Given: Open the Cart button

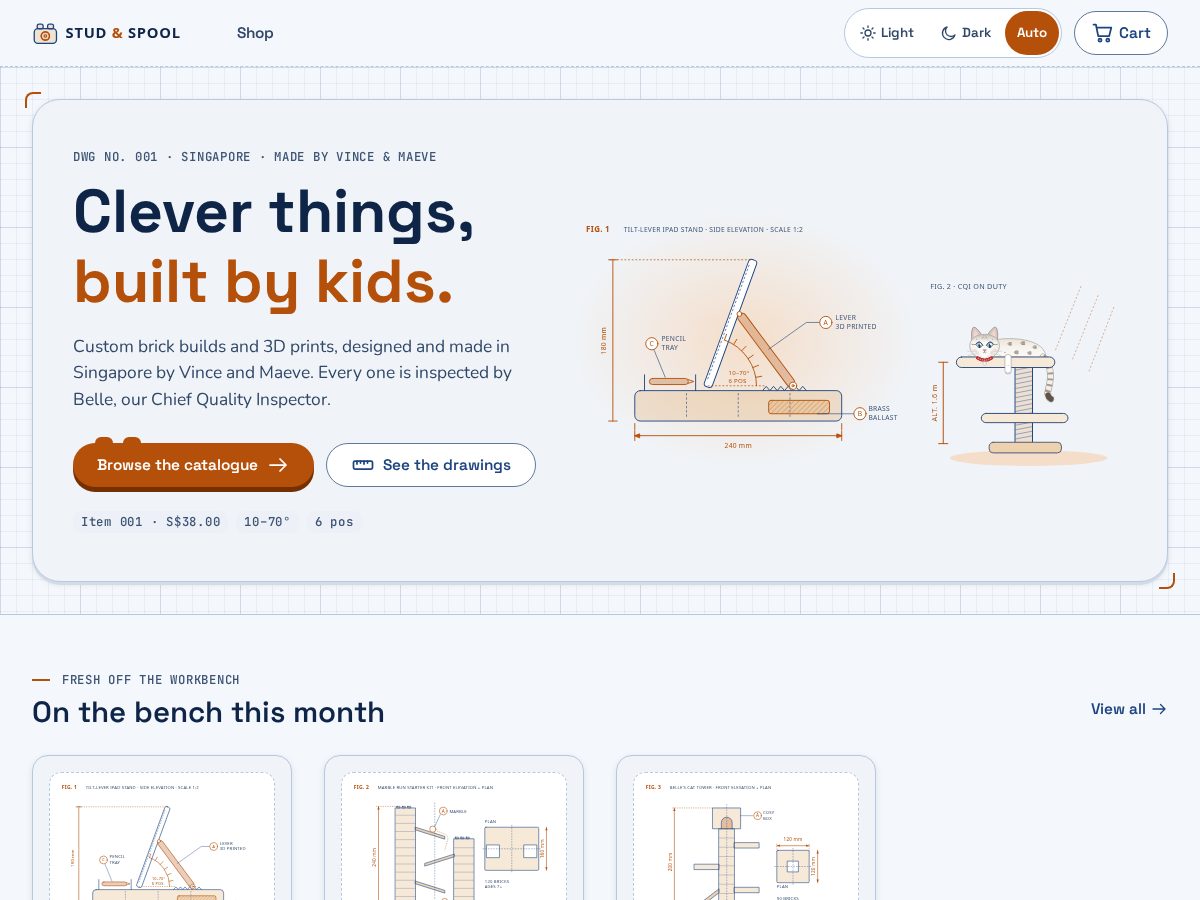Looking at the screenshot, I should (1121, 33).
